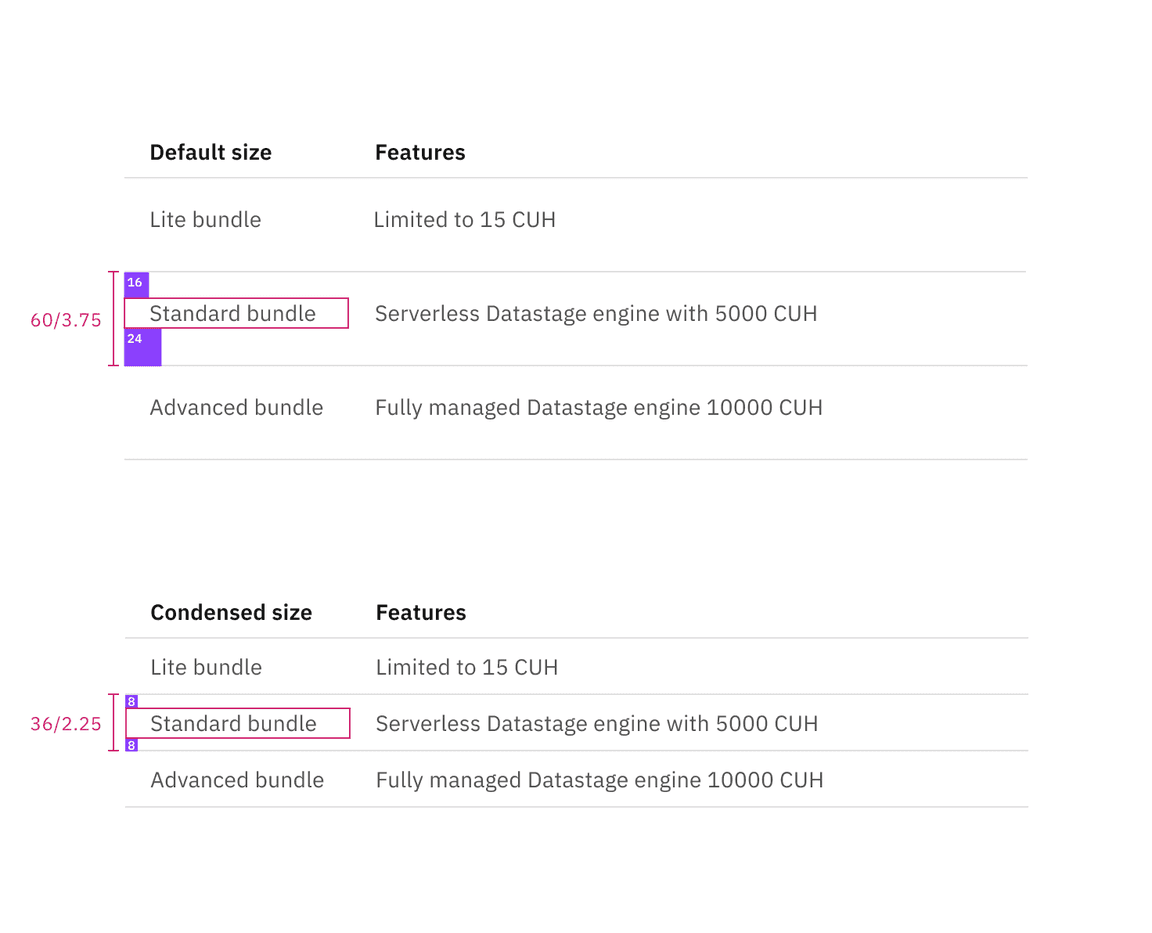Click the Features header in the default-size table
Viewport: 1152px width, 933px height.
[x=420, y=152]
